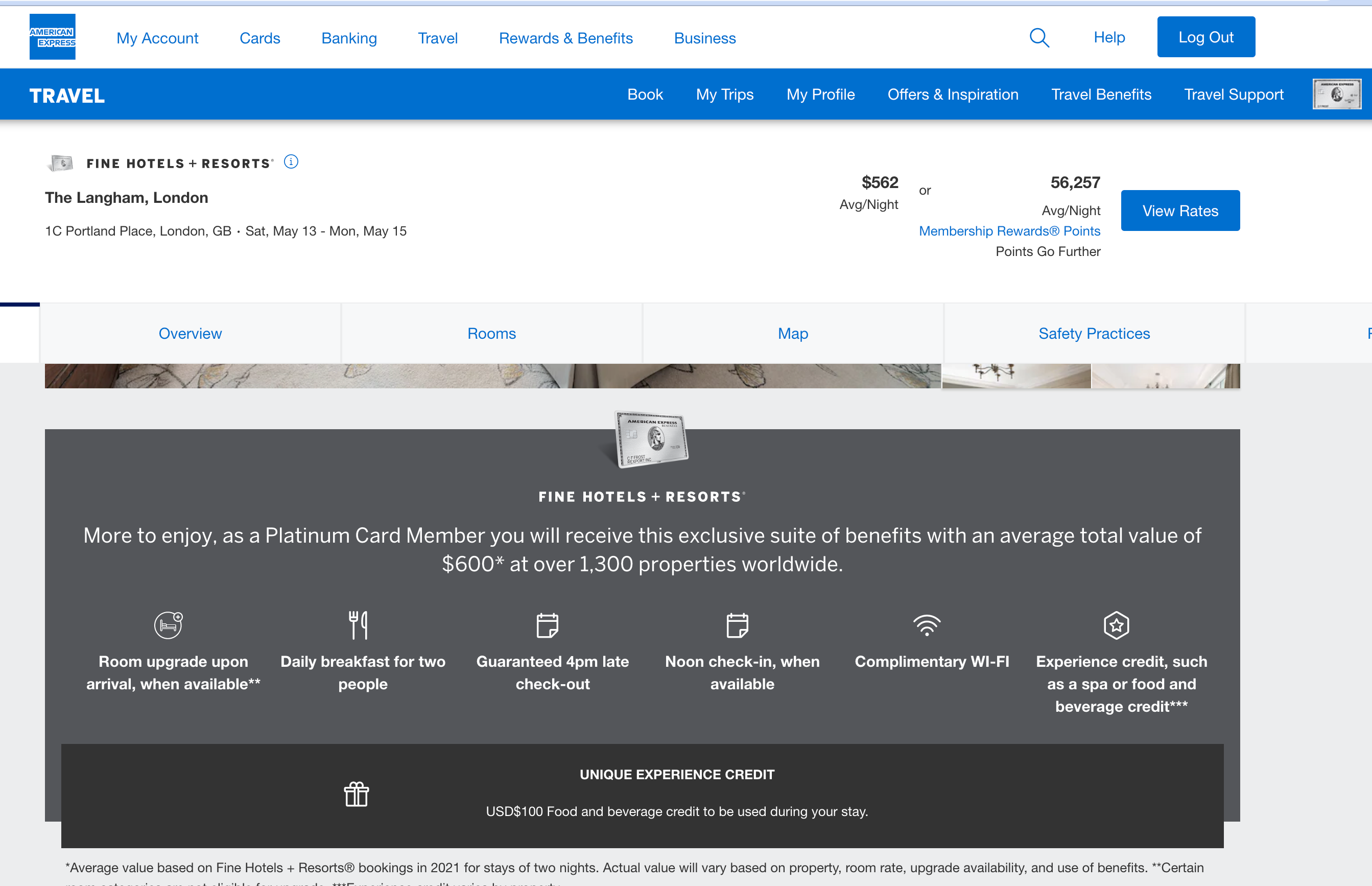Open Book in the travel navigation

click(x=645, y=95)
